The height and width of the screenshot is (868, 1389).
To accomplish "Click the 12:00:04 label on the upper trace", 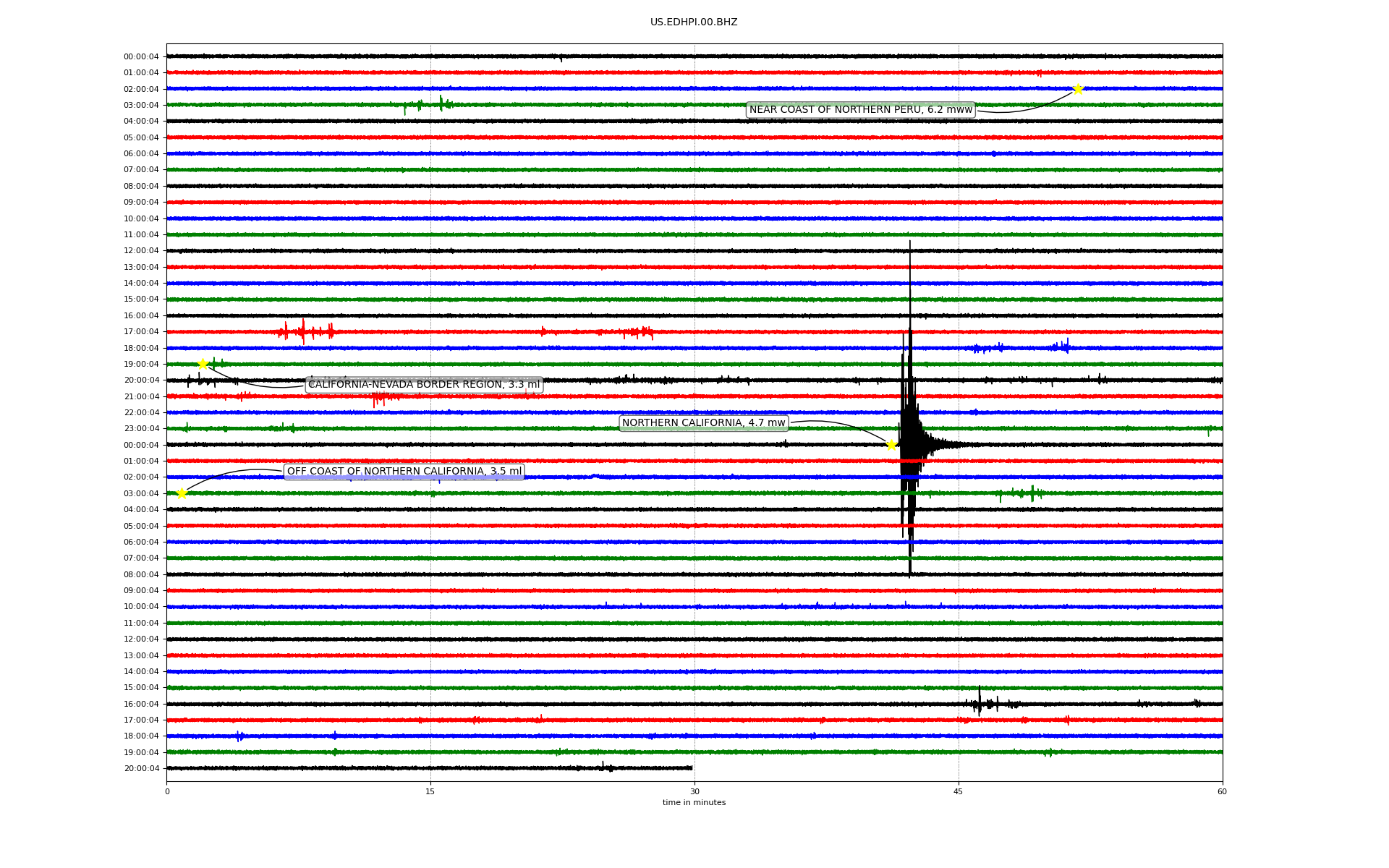I will tap(141, 251).
